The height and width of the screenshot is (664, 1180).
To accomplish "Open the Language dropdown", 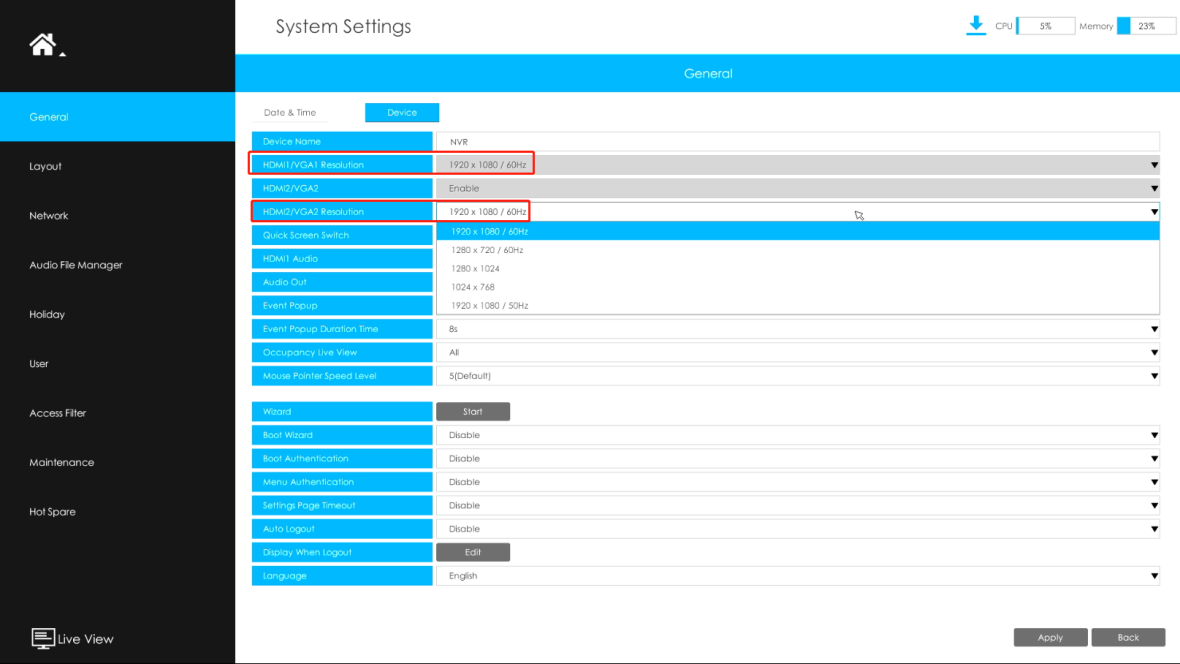I will click(798, 576).
